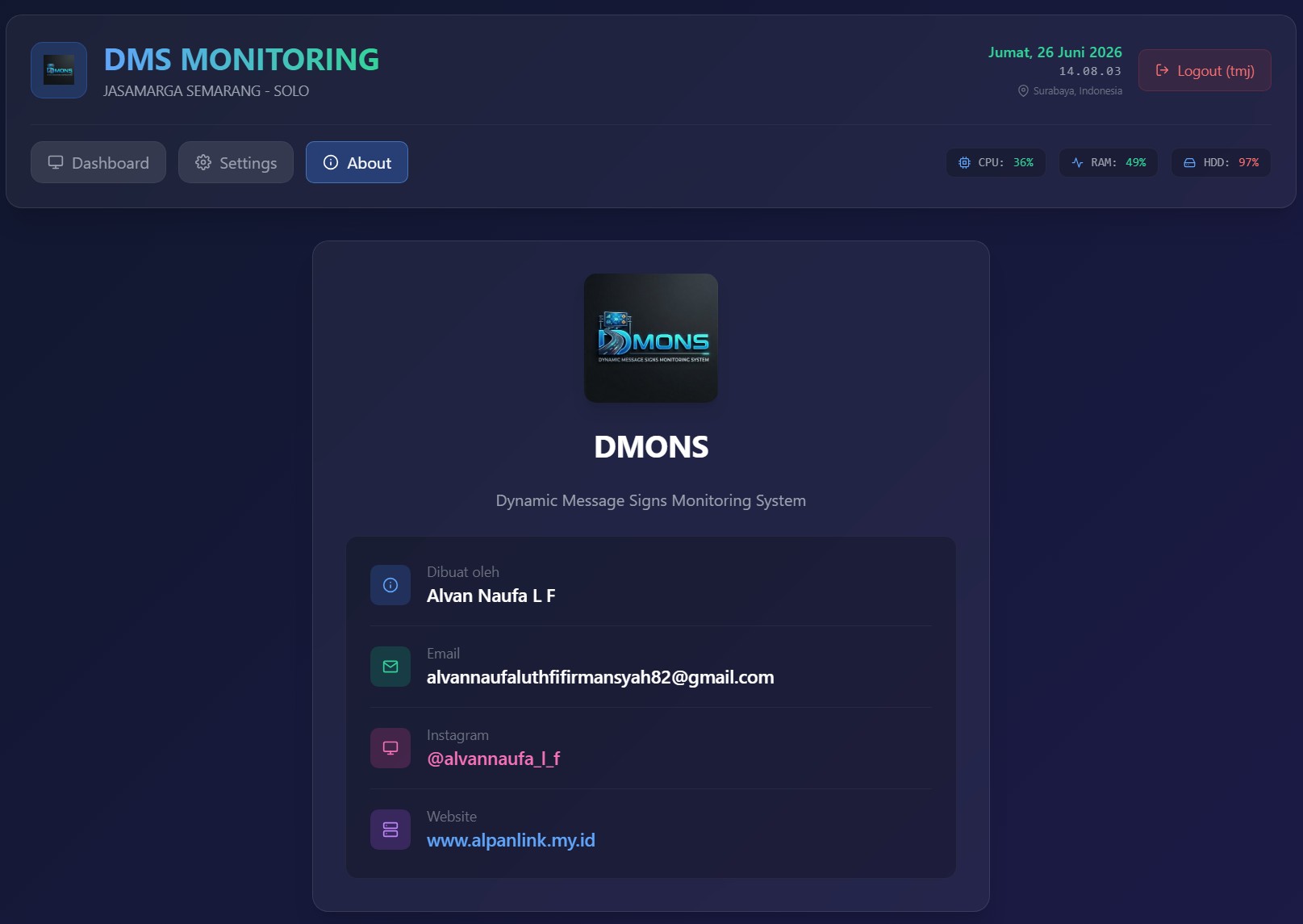1303x924 pixels.
Task: Click the DMONS logo icon in header
Action: click(x=59, y=70)
